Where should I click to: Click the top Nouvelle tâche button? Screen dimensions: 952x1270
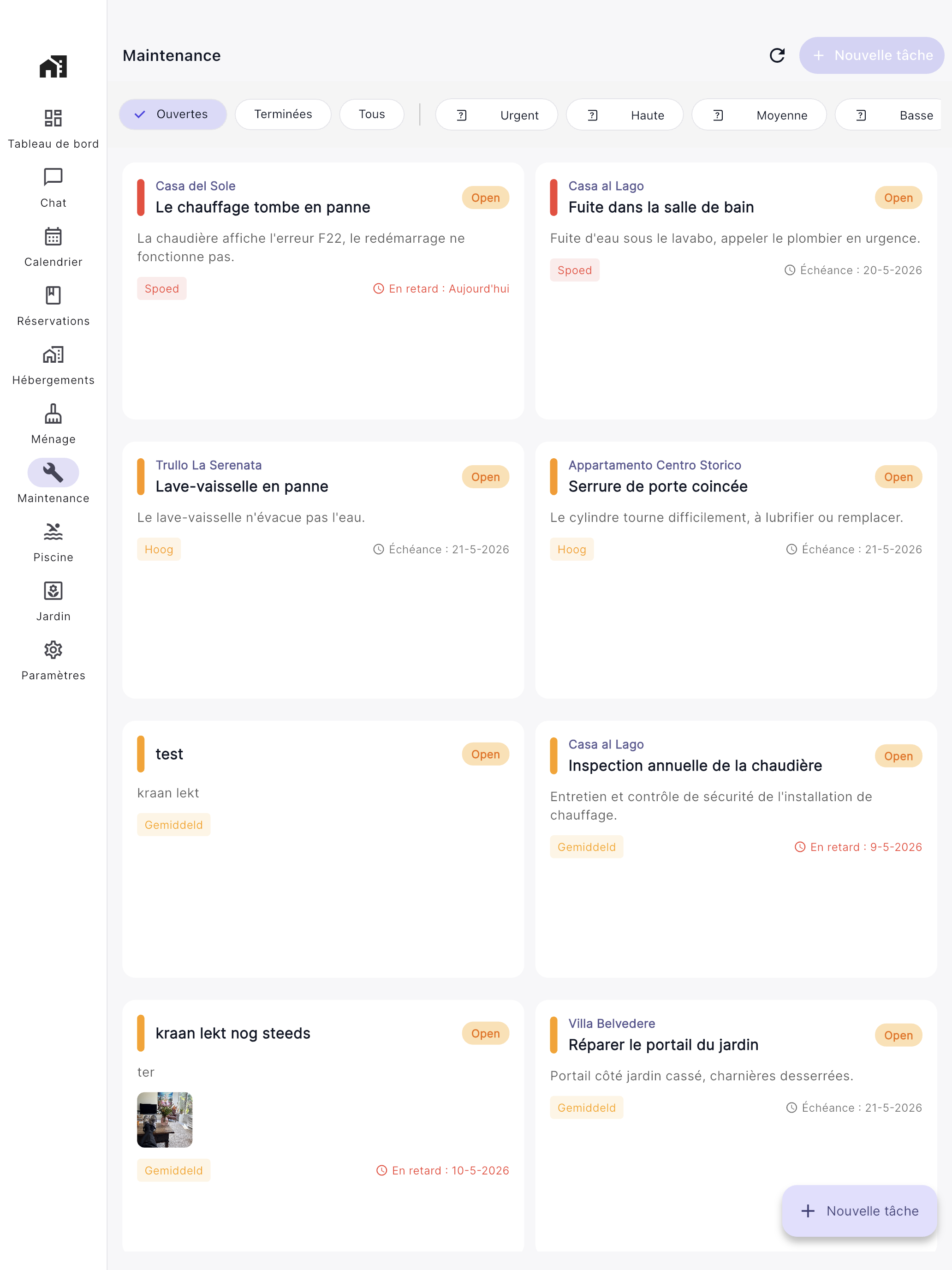(872, 55)
